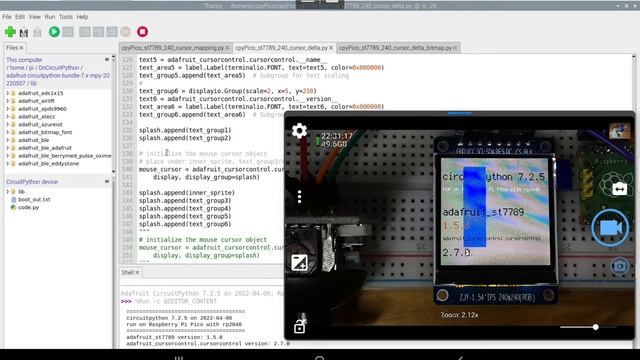Click code line 'splash.append(text_group1)'
The width and height of the screenshot is (640, 360).
tap(185, 130)
